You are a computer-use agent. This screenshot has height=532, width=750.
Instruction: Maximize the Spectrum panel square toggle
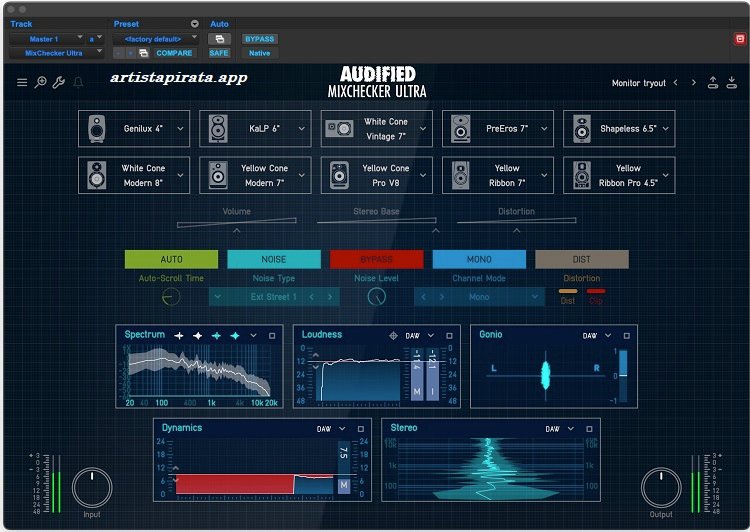272,336
